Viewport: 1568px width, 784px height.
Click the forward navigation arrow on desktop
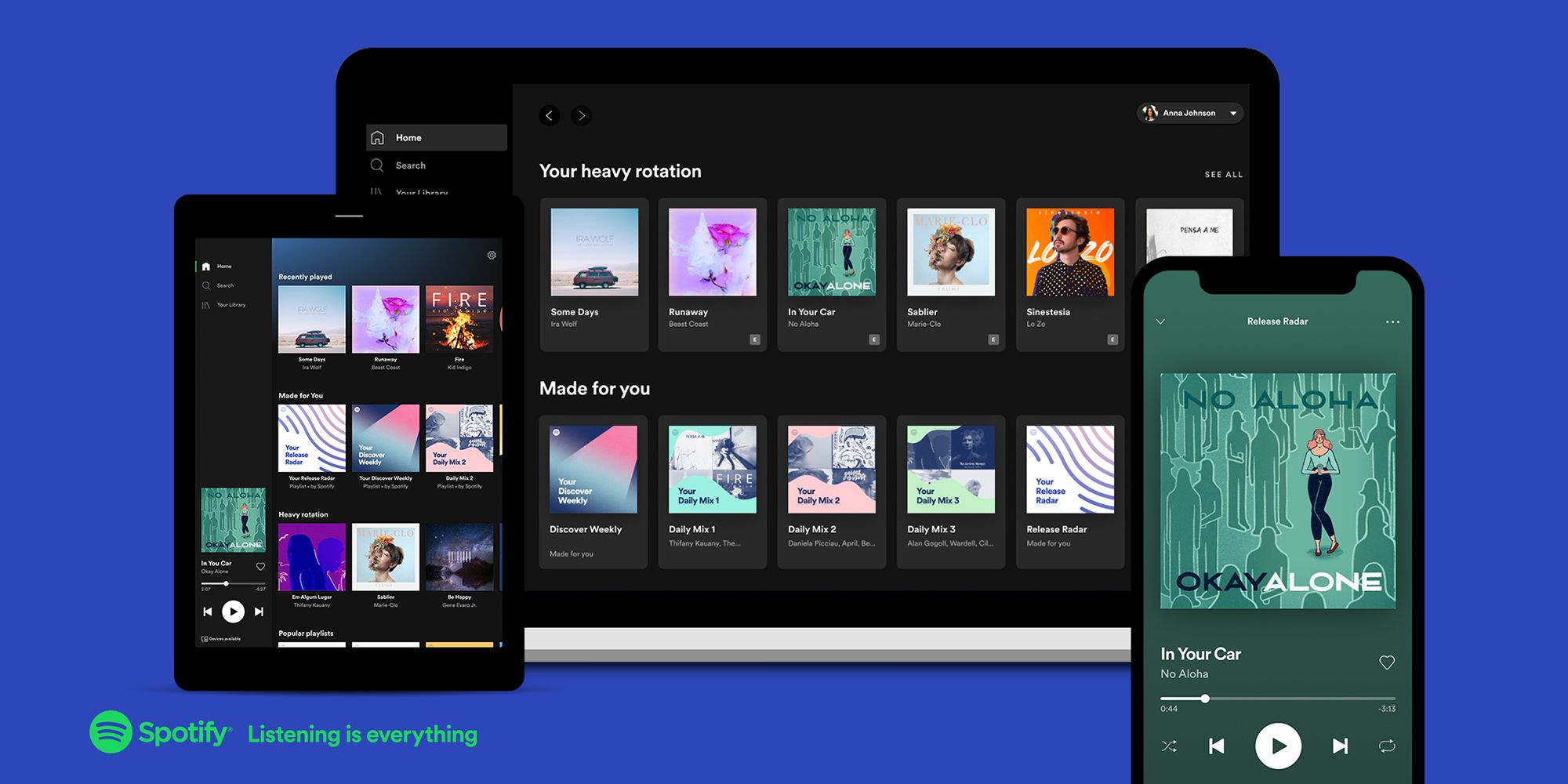[582, 115]
